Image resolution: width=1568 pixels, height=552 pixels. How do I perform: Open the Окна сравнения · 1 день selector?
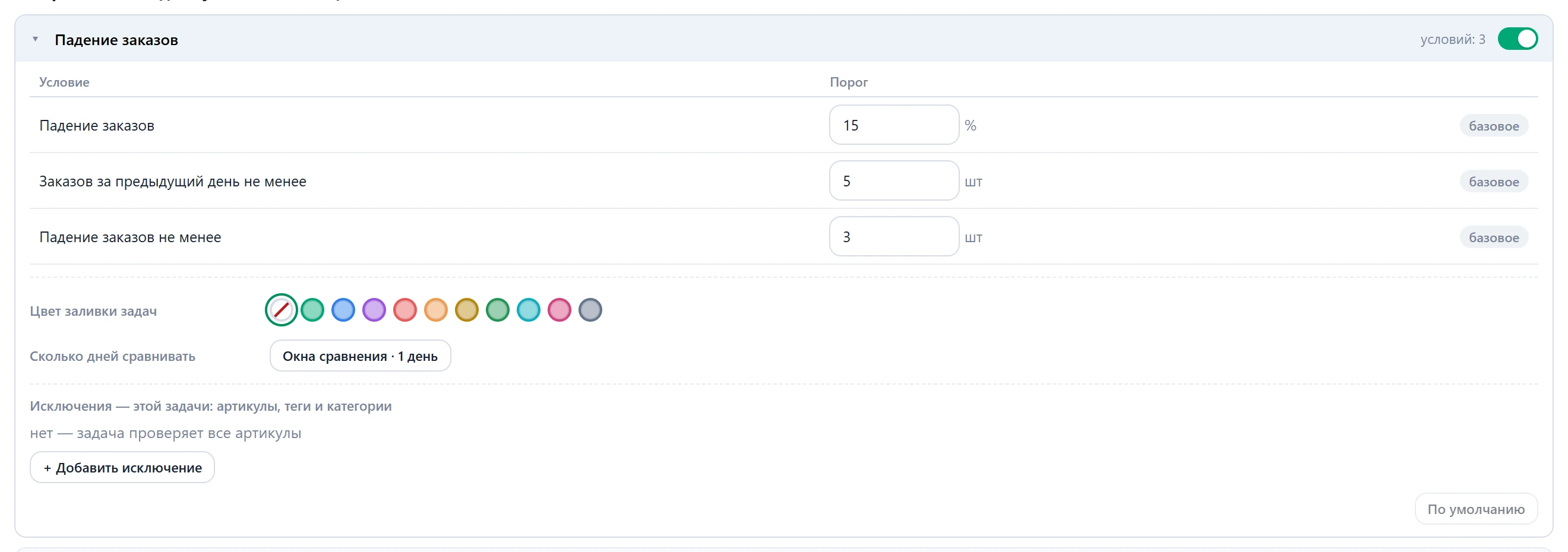361,356
